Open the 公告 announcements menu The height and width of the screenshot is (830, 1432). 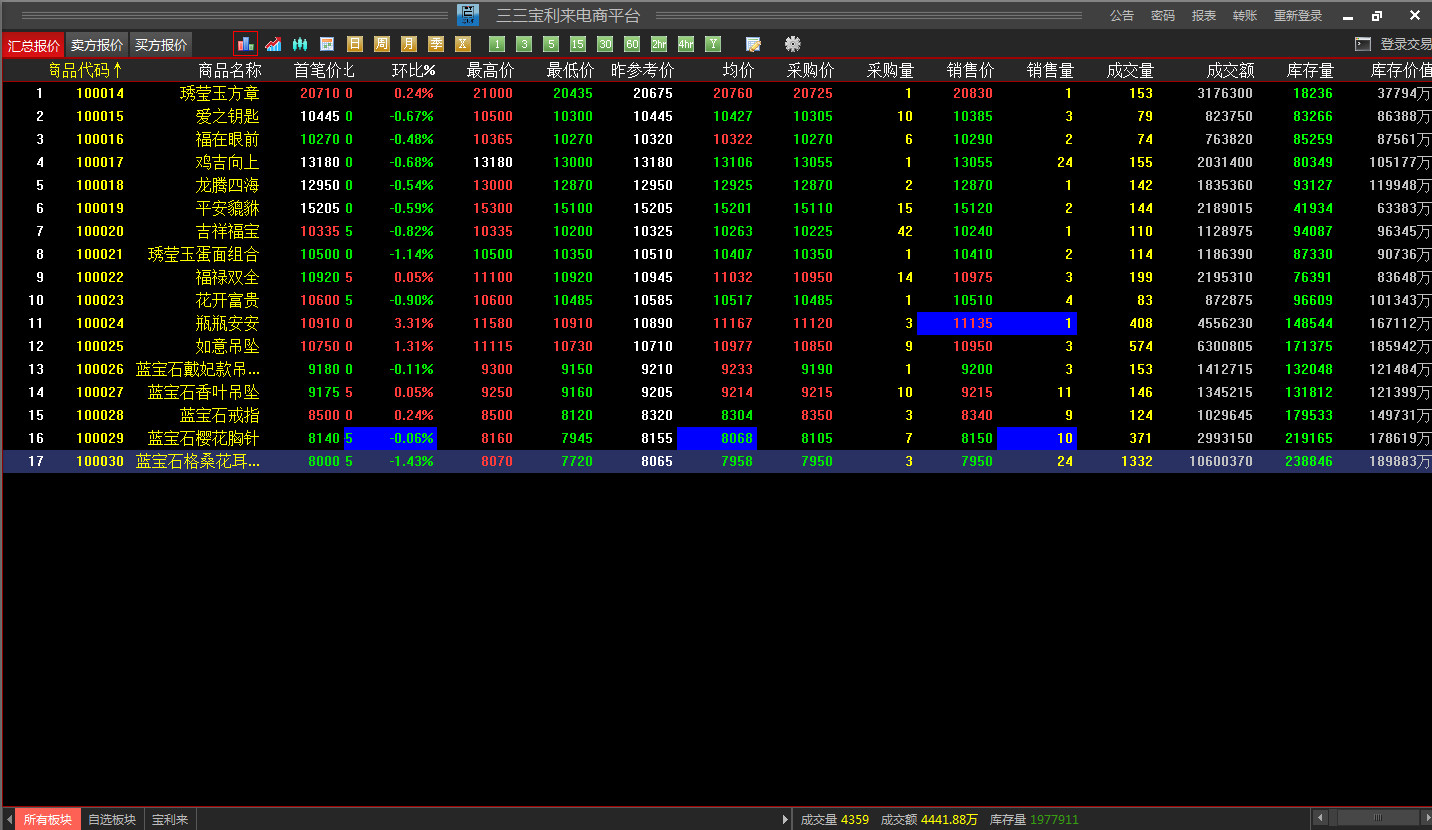[x=1122, y=16]
